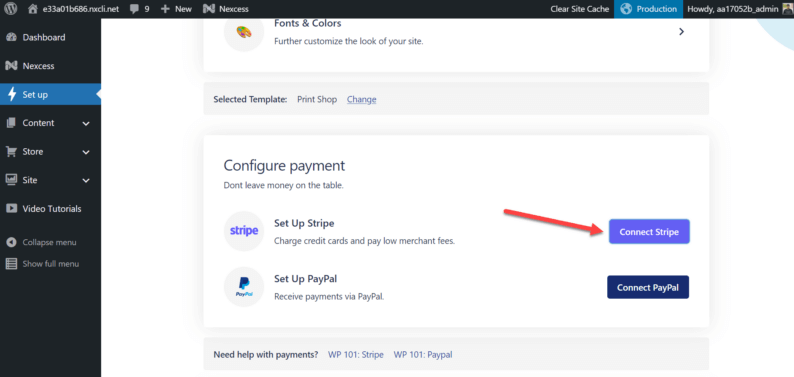Click the globe icon next to Production

(626, 9)
